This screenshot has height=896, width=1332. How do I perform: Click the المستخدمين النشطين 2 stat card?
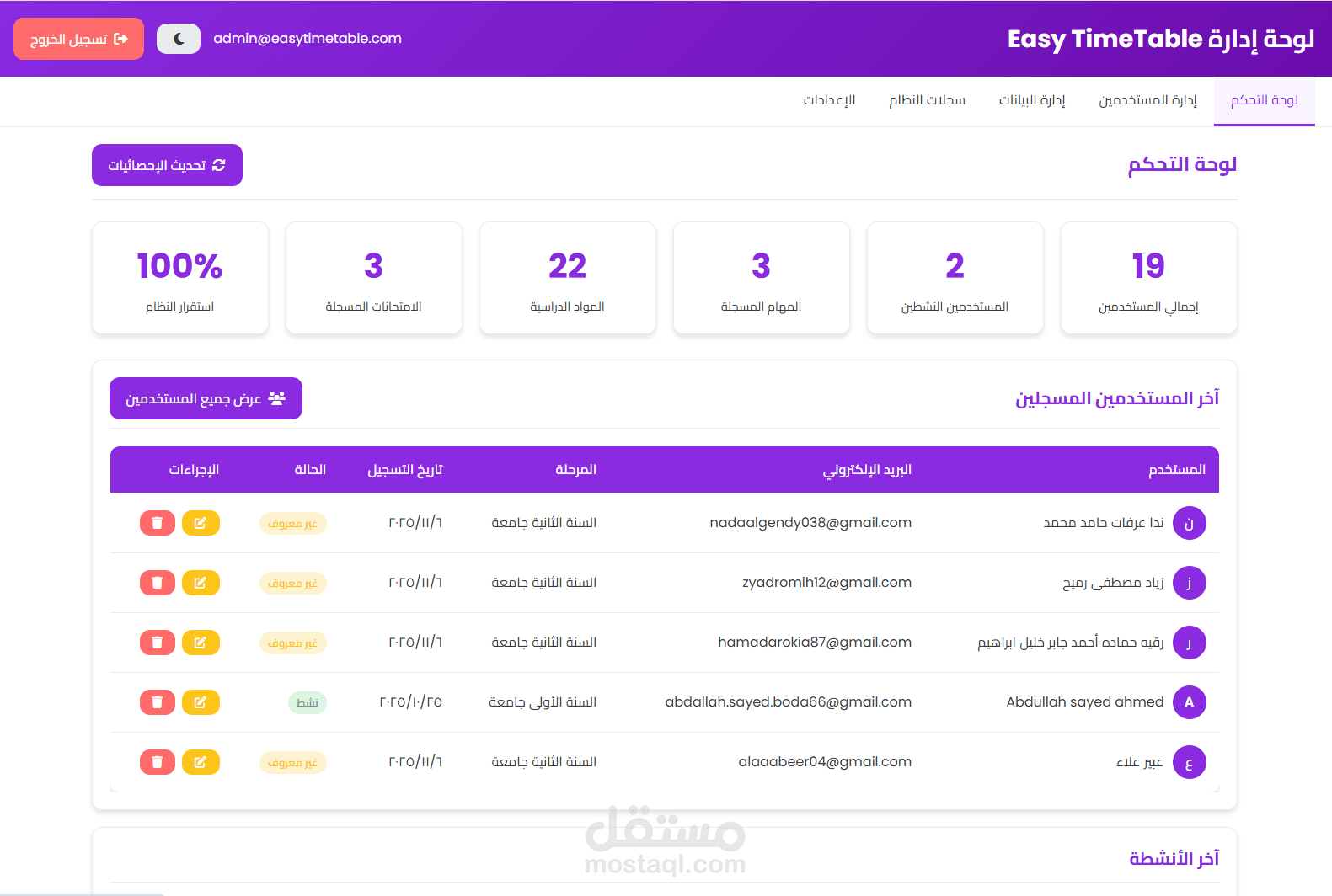point(955,278)
